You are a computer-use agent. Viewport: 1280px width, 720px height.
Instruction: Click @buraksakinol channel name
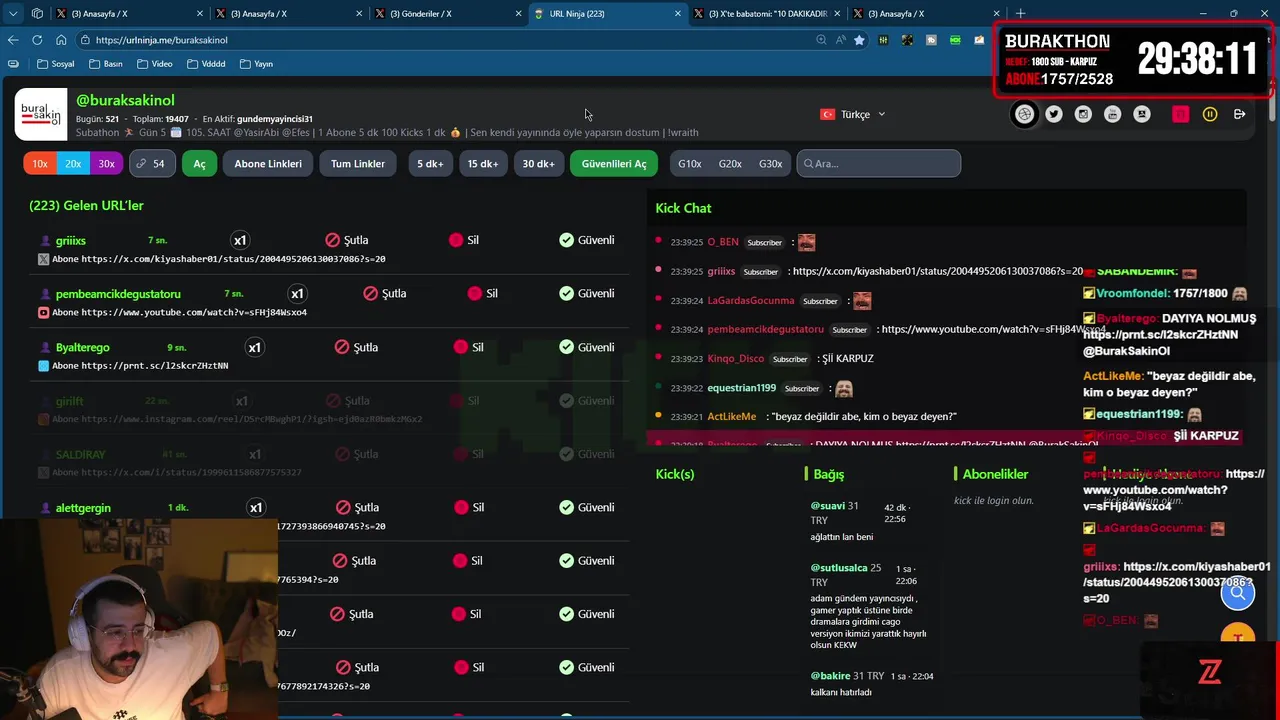coord(125,100)
